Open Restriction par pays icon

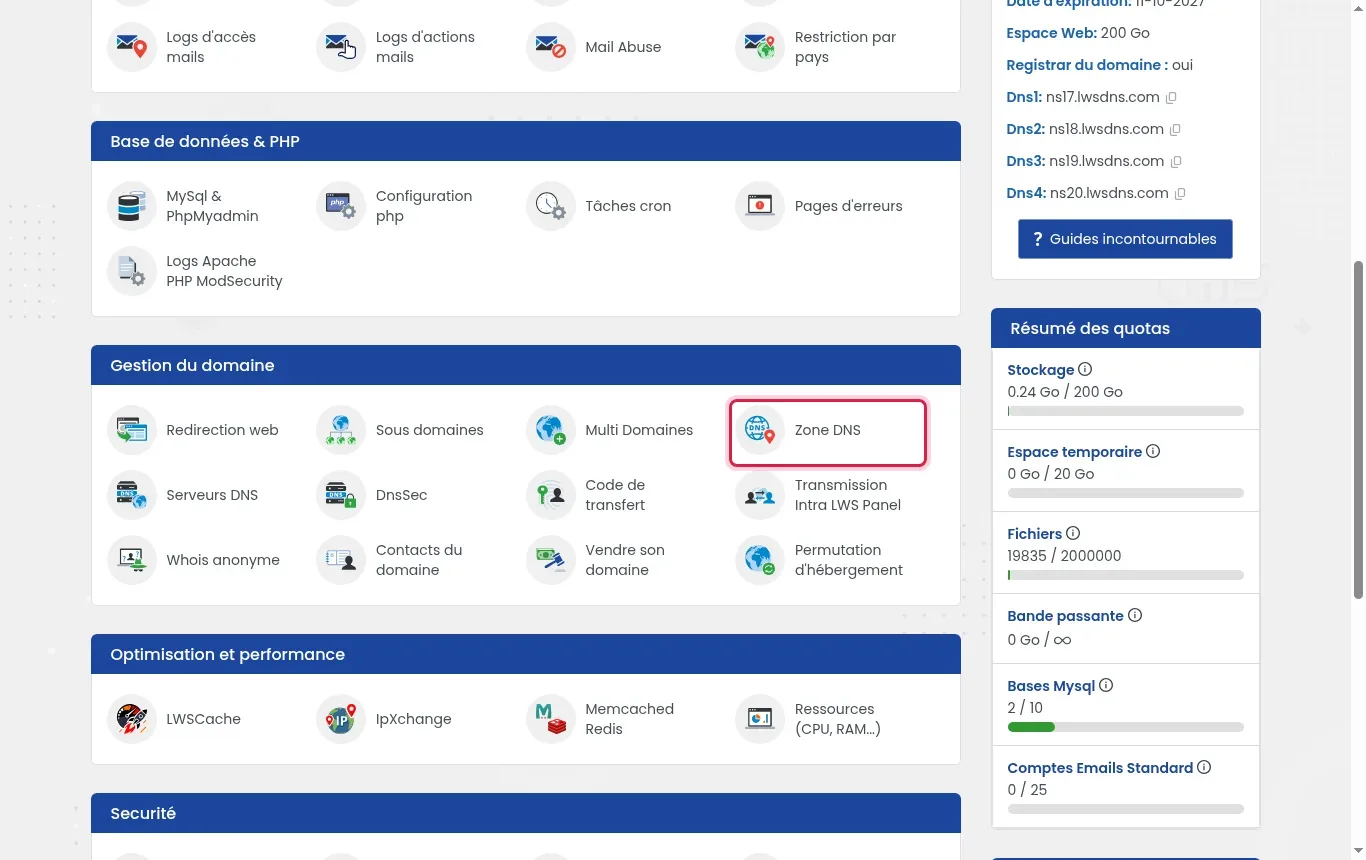[x=760, y=47]
